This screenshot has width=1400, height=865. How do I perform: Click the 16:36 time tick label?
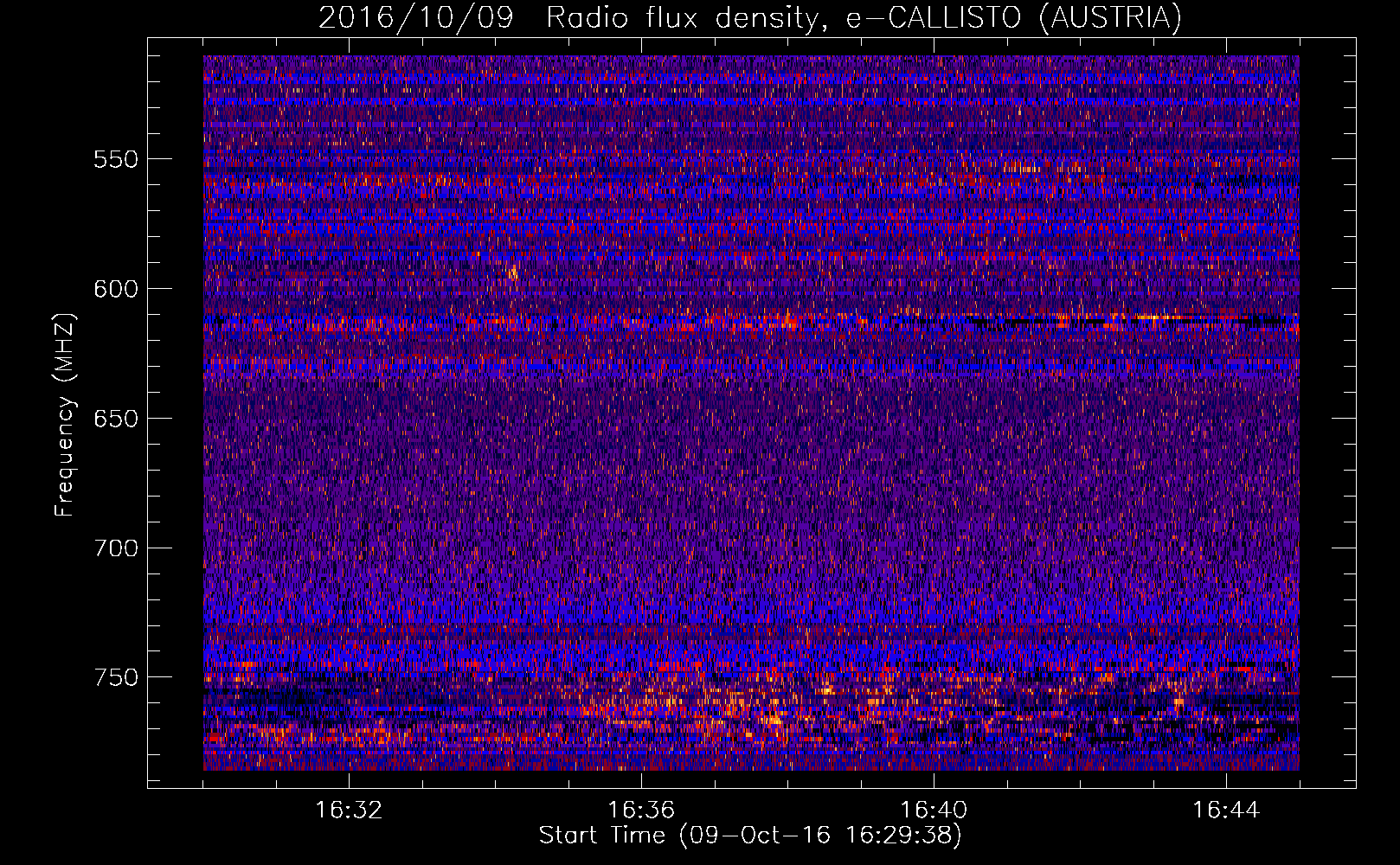pyautogui.click(x=641, y=811)
